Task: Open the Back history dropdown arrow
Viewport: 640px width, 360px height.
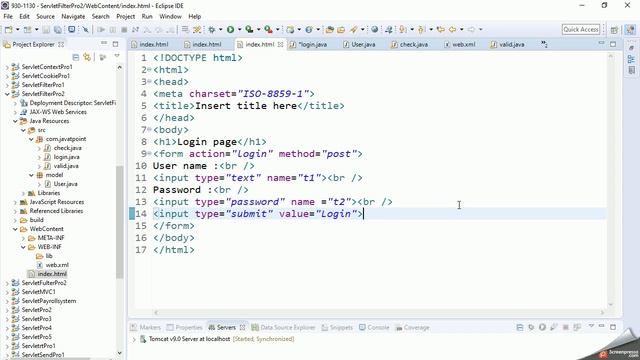Action: (462, 29)
